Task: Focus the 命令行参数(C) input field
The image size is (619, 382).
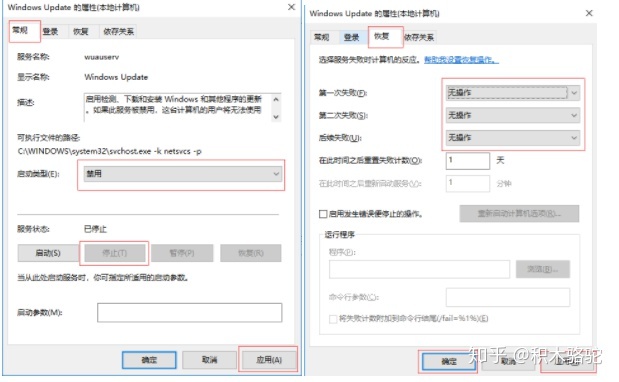Action: point(508,297)
